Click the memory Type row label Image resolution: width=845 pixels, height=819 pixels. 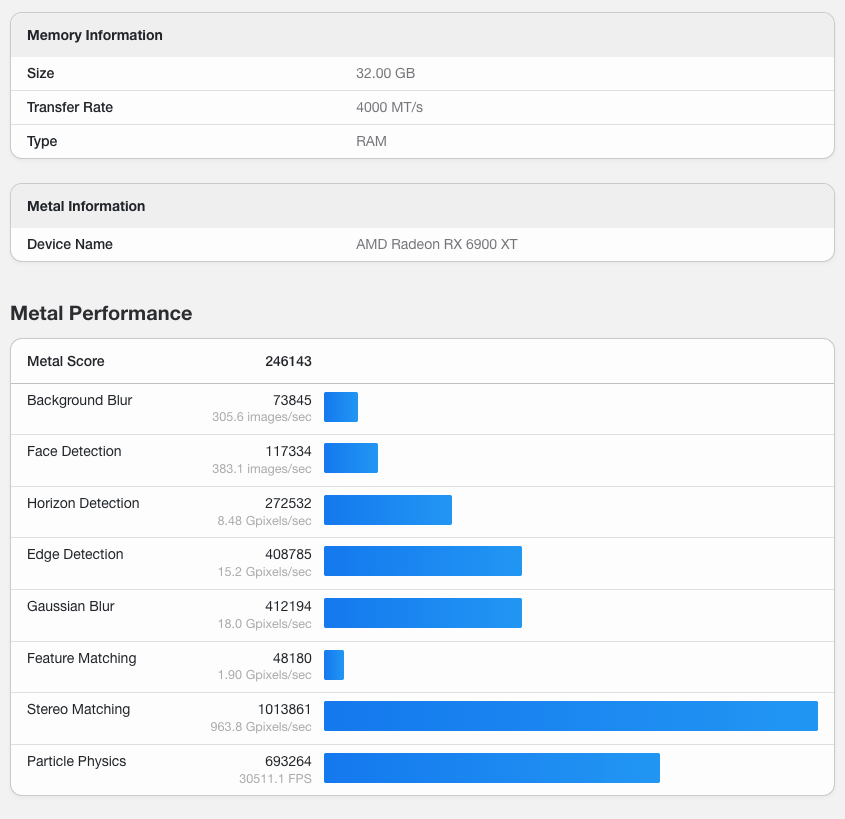pos(42,141)
